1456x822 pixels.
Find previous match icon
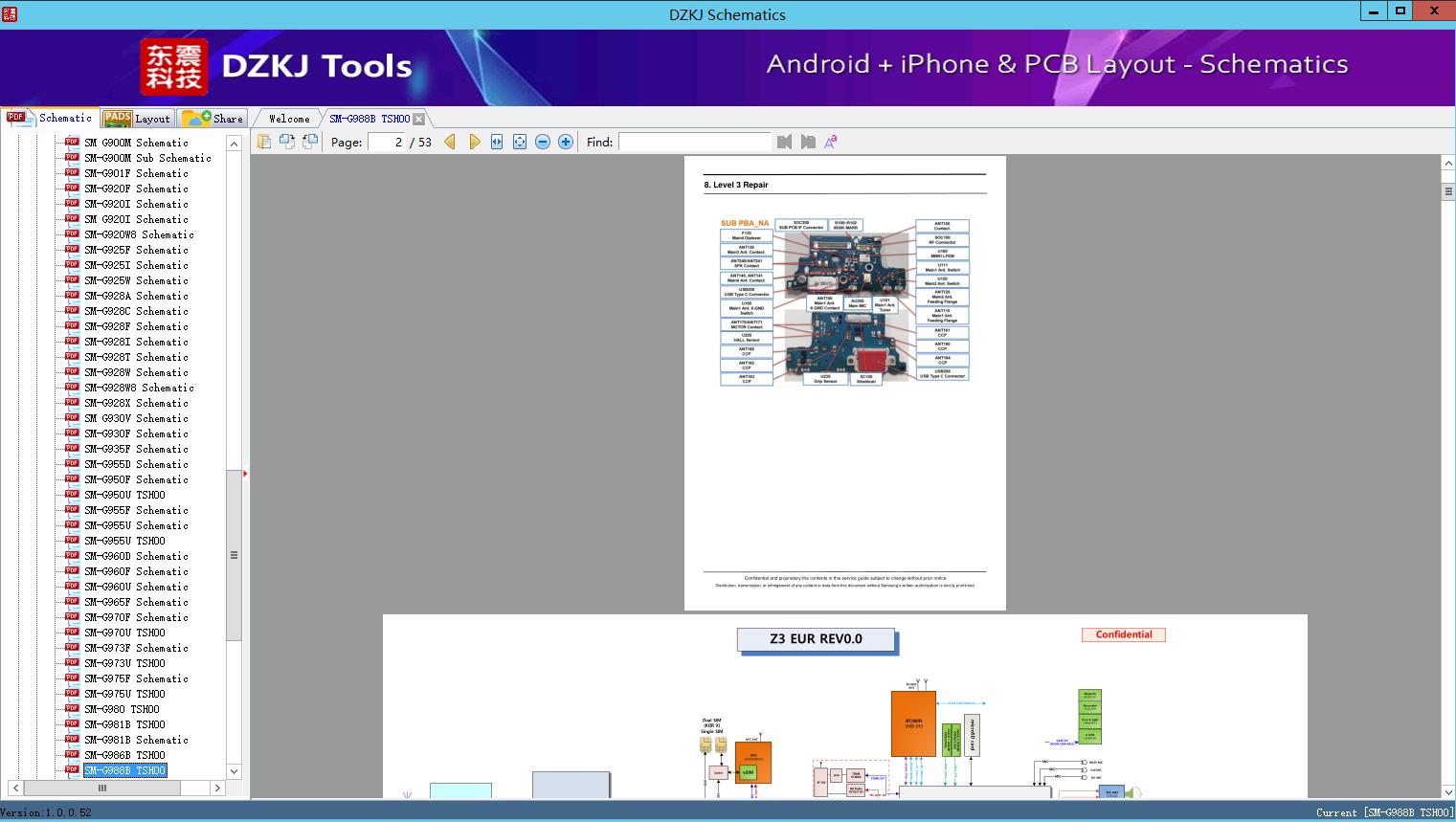point(785,142)
